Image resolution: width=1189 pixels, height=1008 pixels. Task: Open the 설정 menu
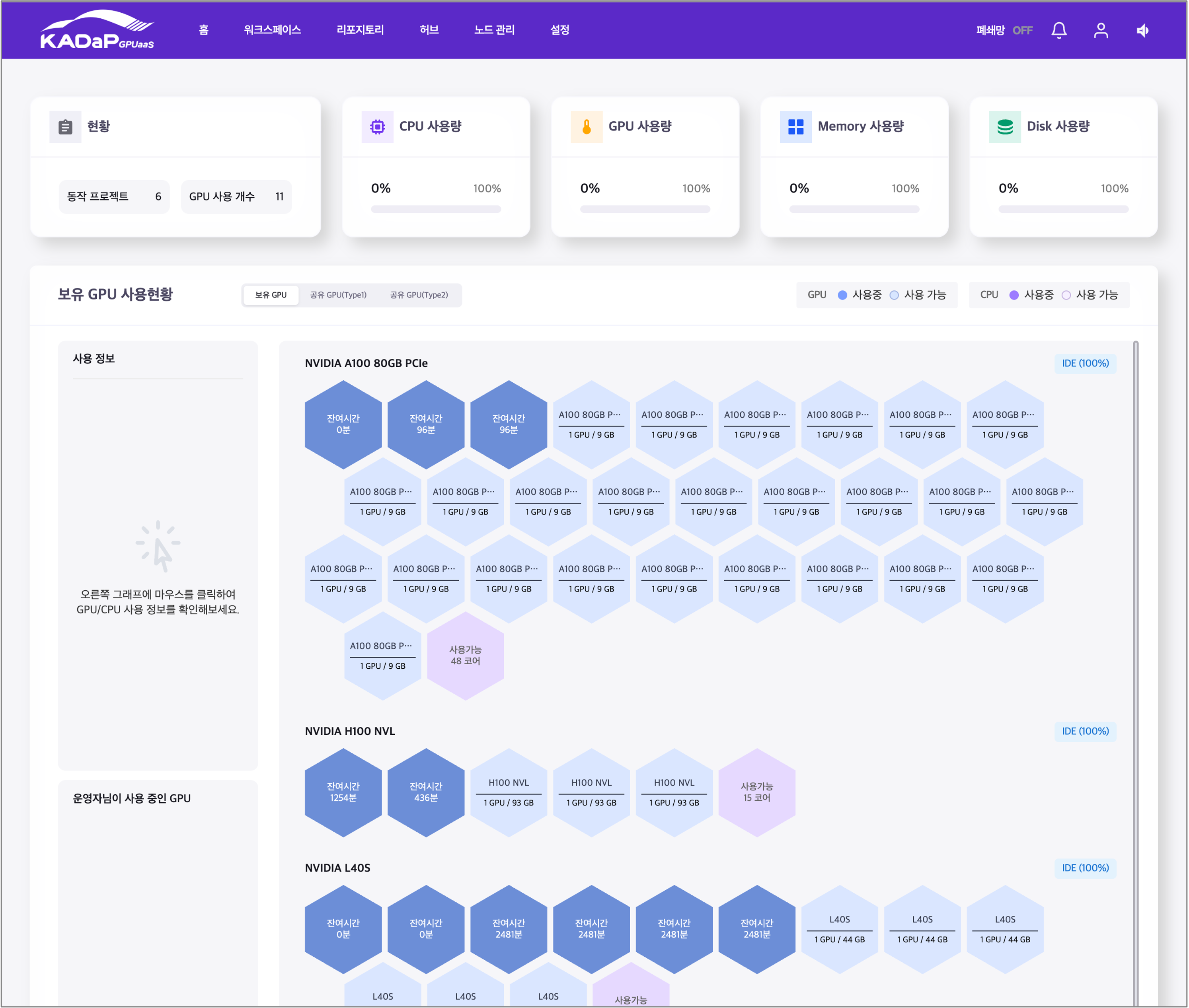point(559,30)
